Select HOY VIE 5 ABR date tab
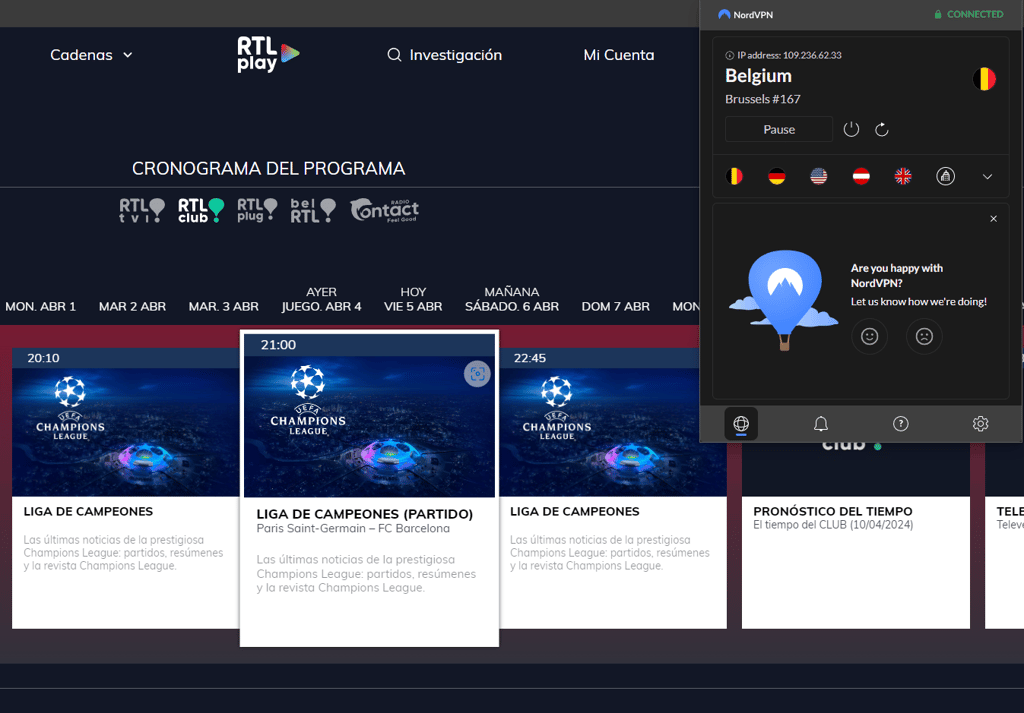The height and width of the screenshot is (713, 1024). pos(413,299)
